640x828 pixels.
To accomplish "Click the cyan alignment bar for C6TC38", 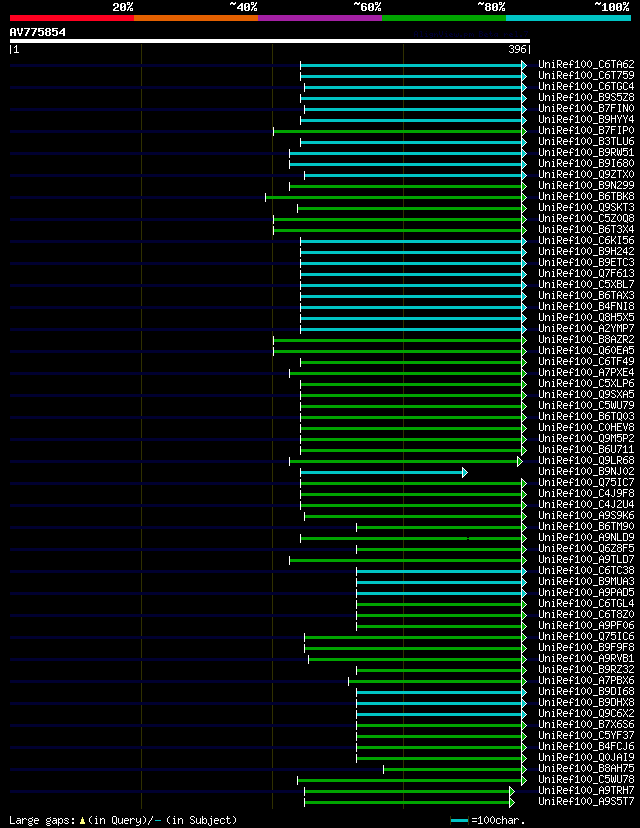I will point(441,571).
